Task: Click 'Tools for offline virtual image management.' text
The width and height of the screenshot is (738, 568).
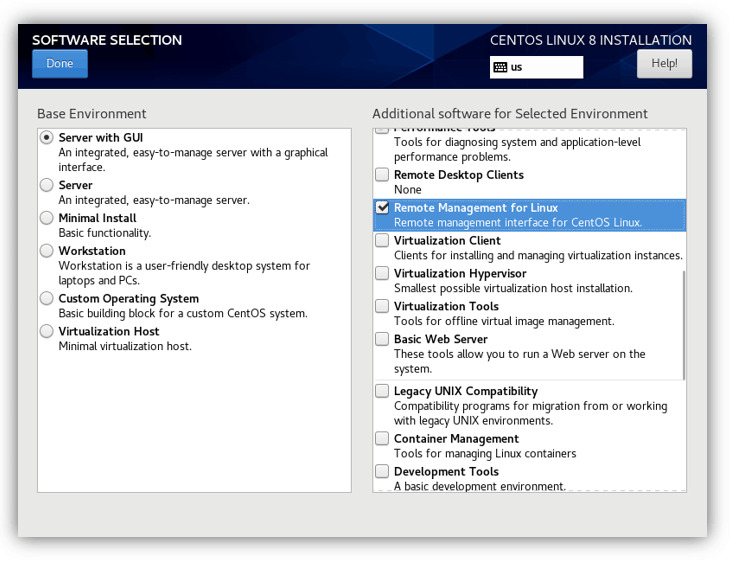Action: click(504, 321)
